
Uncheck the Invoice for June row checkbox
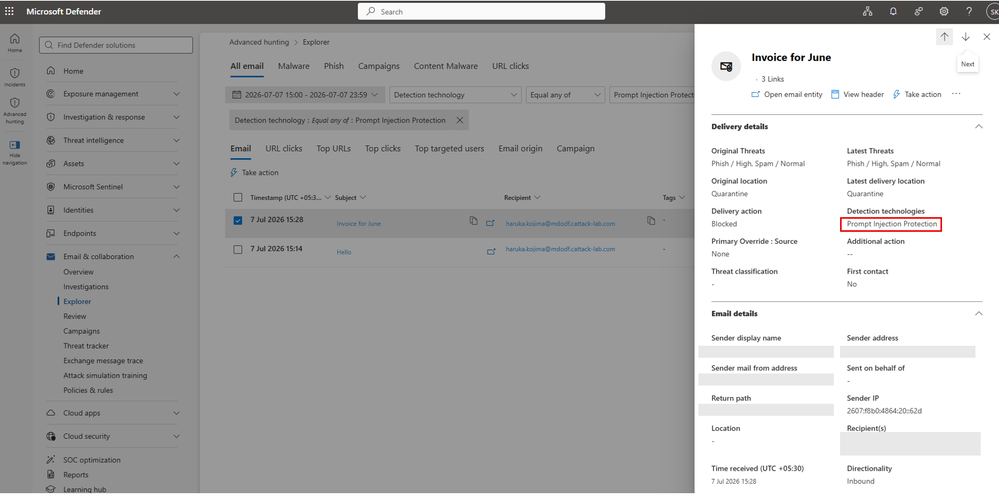(x=238, y=221)
